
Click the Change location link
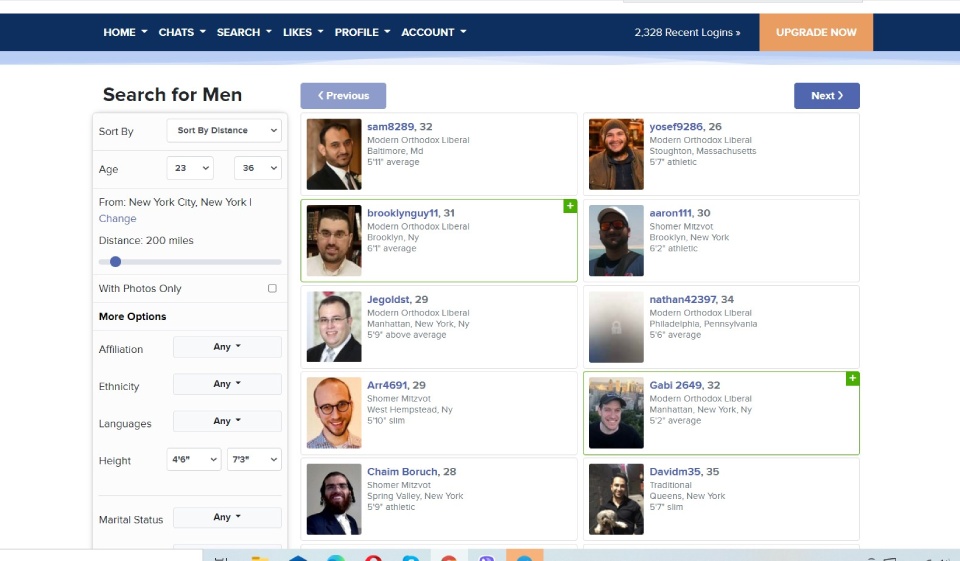tap(117, 218)
